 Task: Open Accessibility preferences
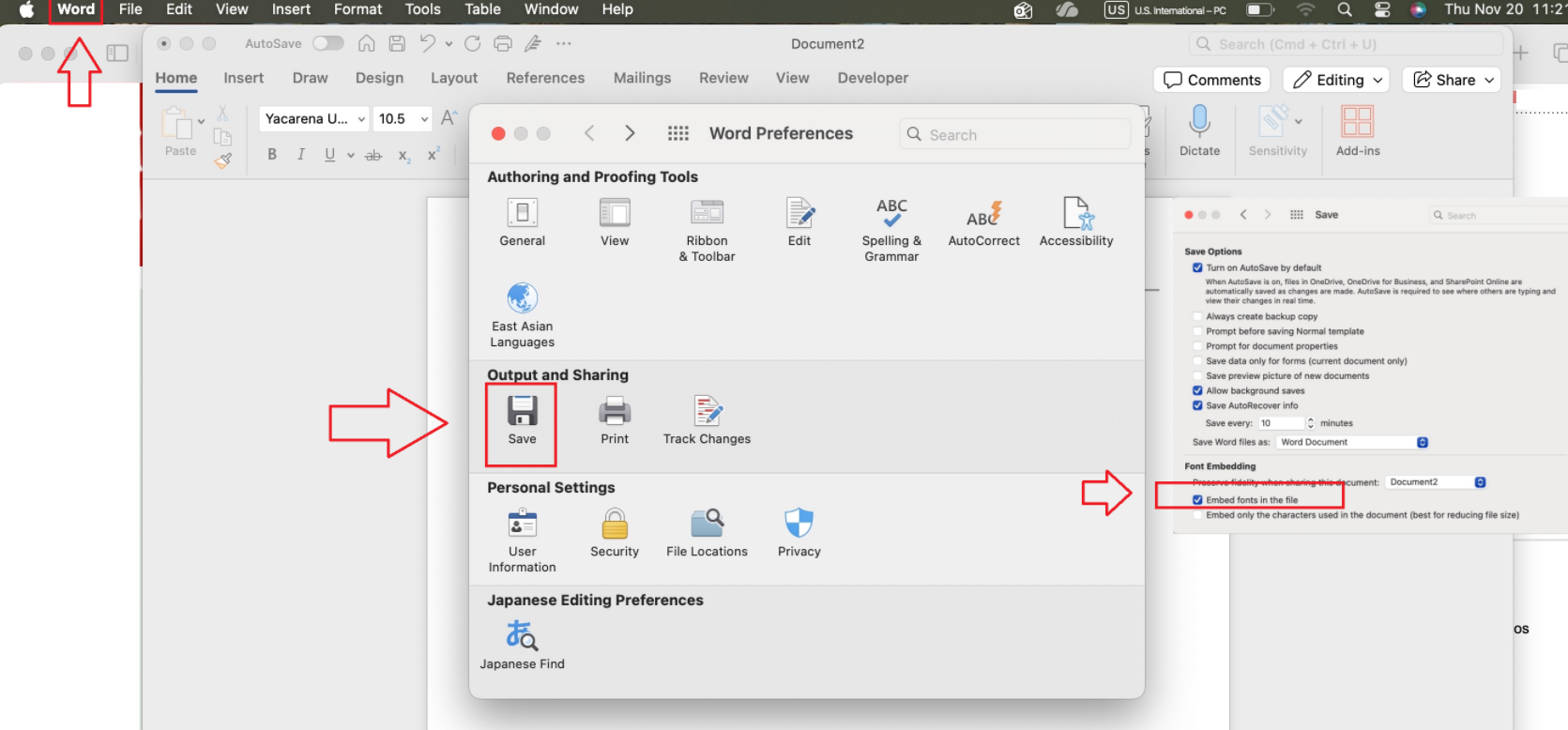pyautogui.click(x=1076, y=222)
